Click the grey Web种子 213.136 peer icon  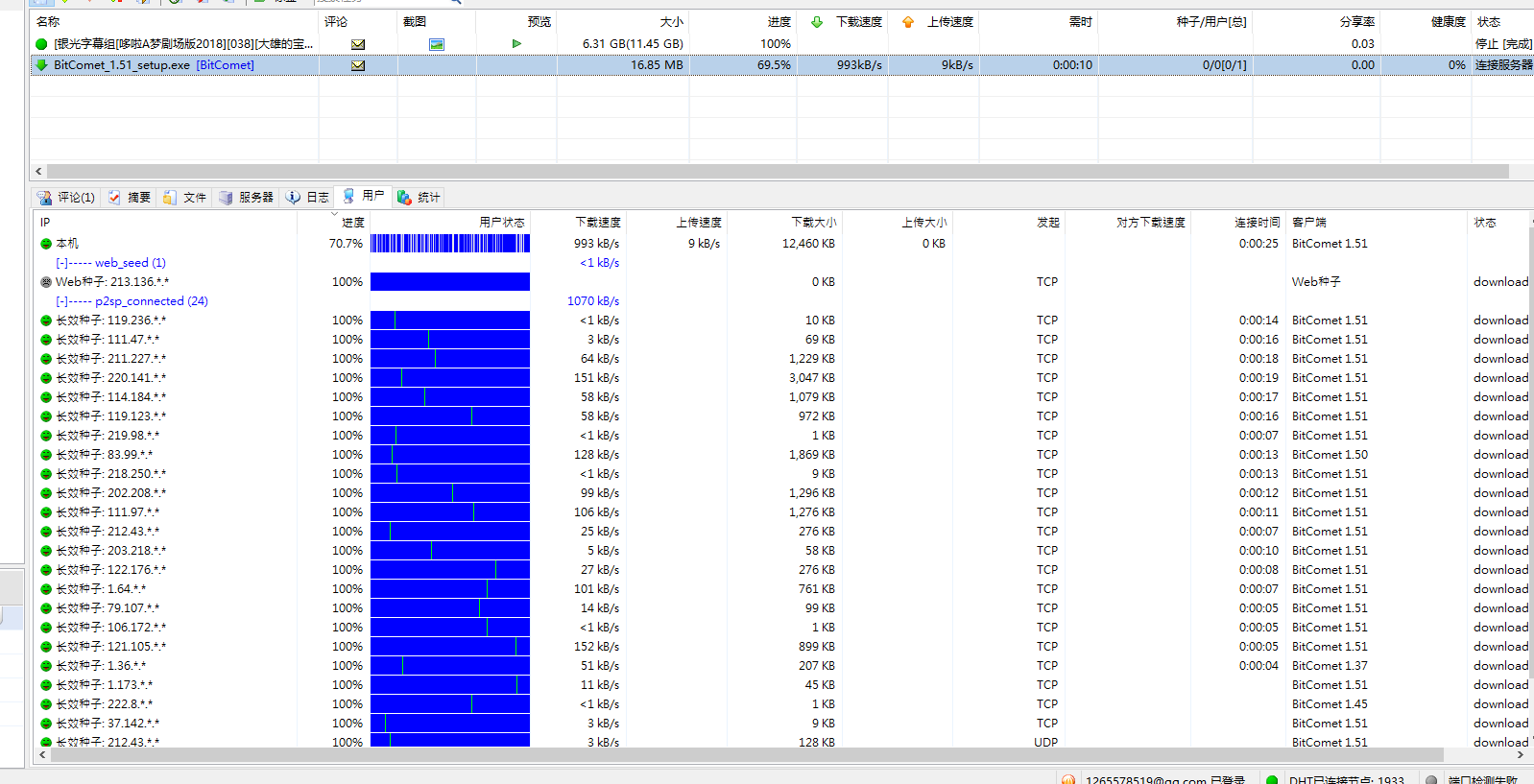46,282
